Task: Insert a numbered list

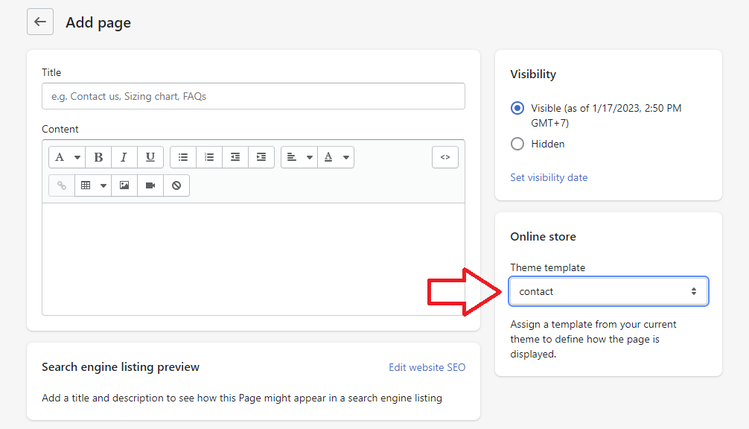Action: [x=209, y=157]
